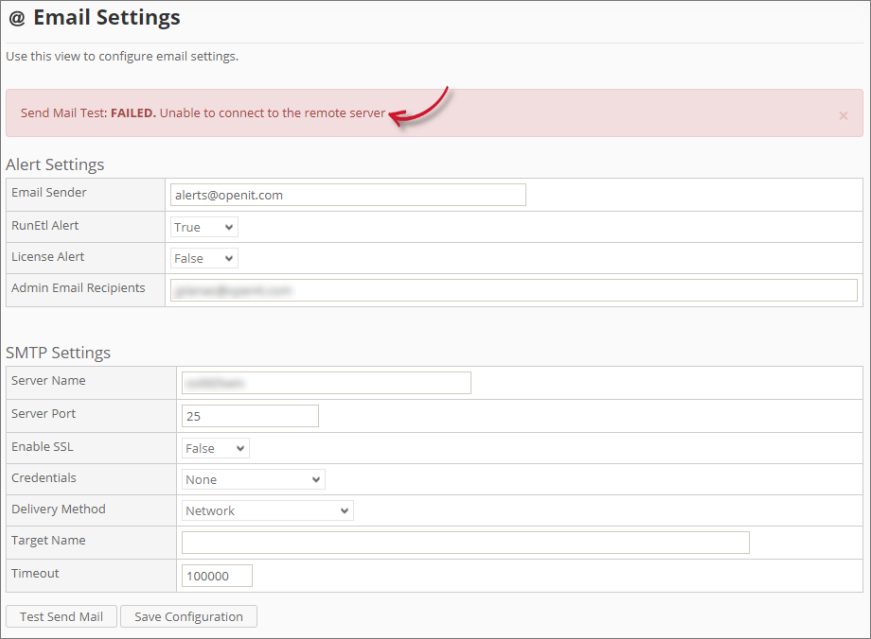
Task: Click the failed connection error message text
Action: [200, 113]
